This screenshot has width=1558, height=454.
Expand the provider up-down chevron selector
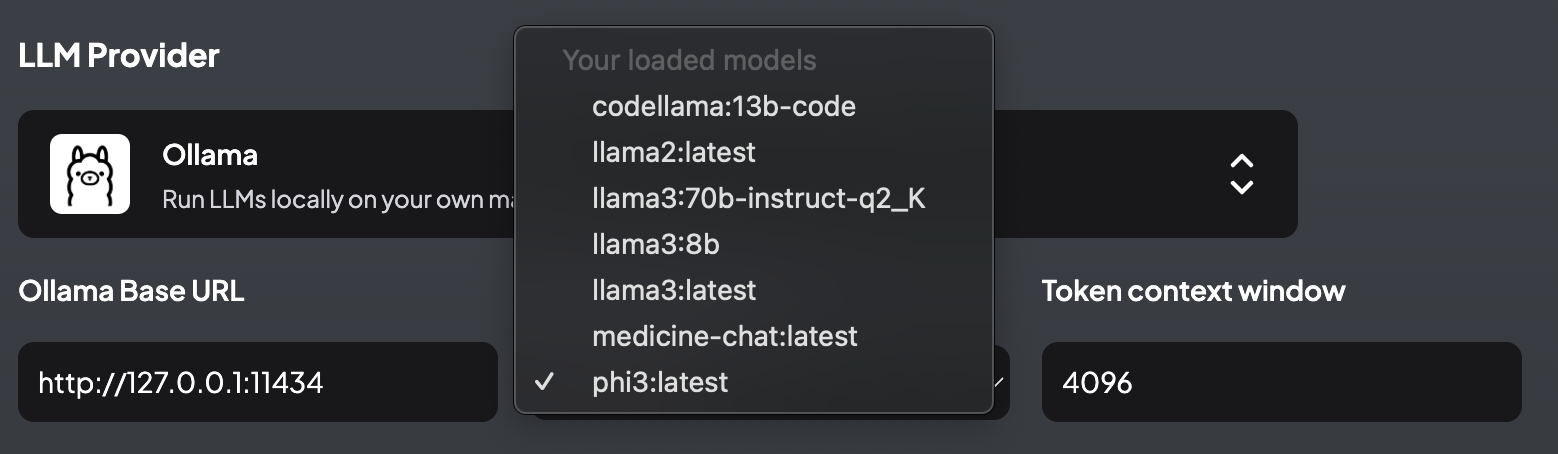point(1241,174)
